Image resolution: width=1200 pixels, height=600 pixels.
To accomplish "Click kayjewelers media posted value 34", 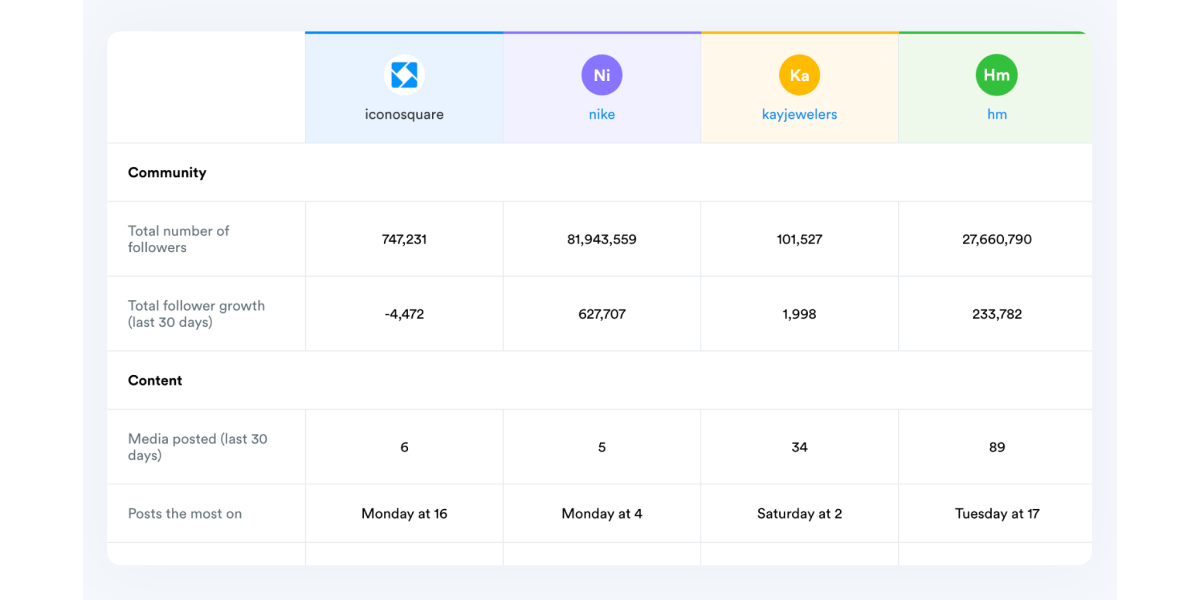I will pyautogui.click(x=799, y=447).
